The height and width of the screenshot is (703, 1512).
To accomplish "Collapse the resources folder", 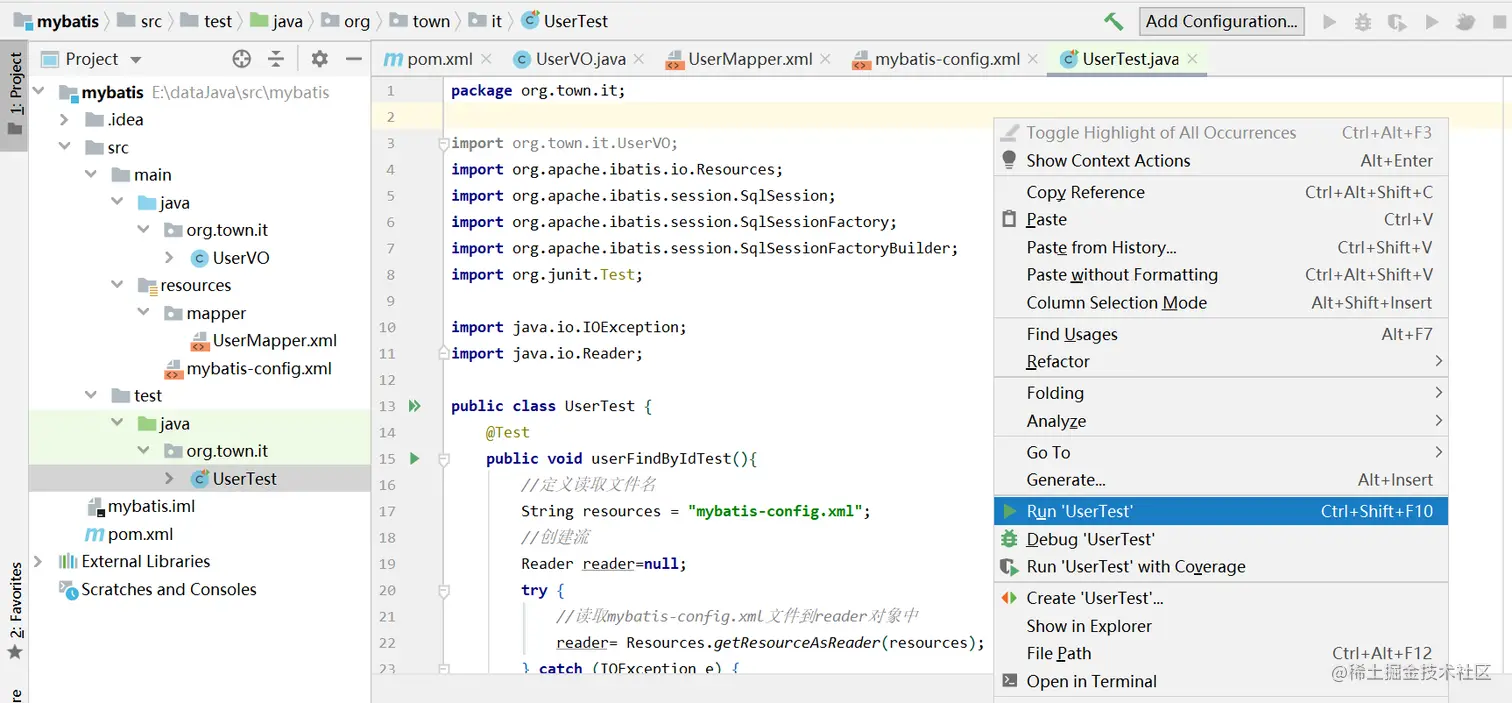I will click(117, 286).
